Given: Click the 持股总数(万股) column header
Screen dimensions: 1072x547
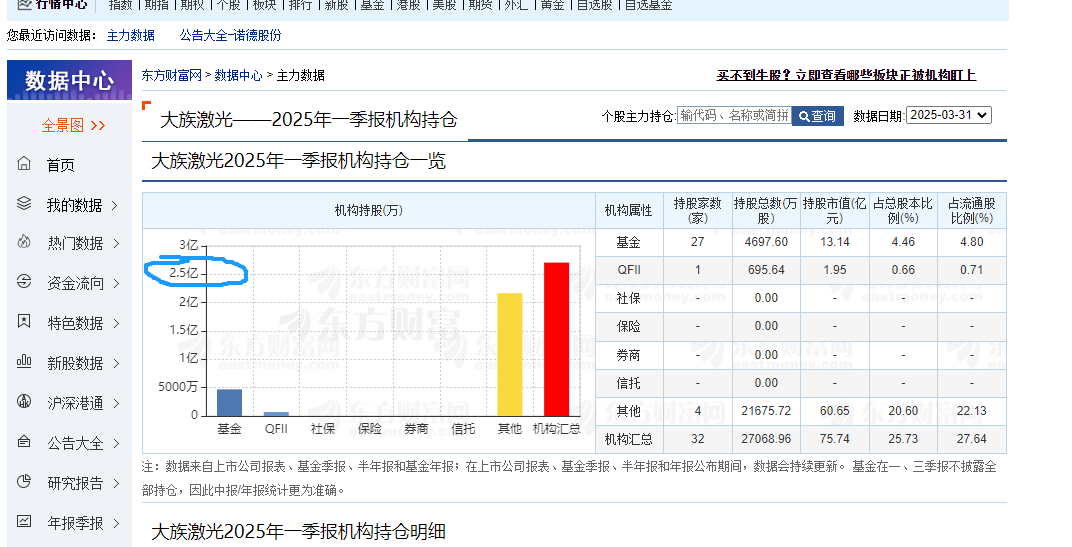Looking at the screenshot, I should pyautogui.click(x=766, y=211).
